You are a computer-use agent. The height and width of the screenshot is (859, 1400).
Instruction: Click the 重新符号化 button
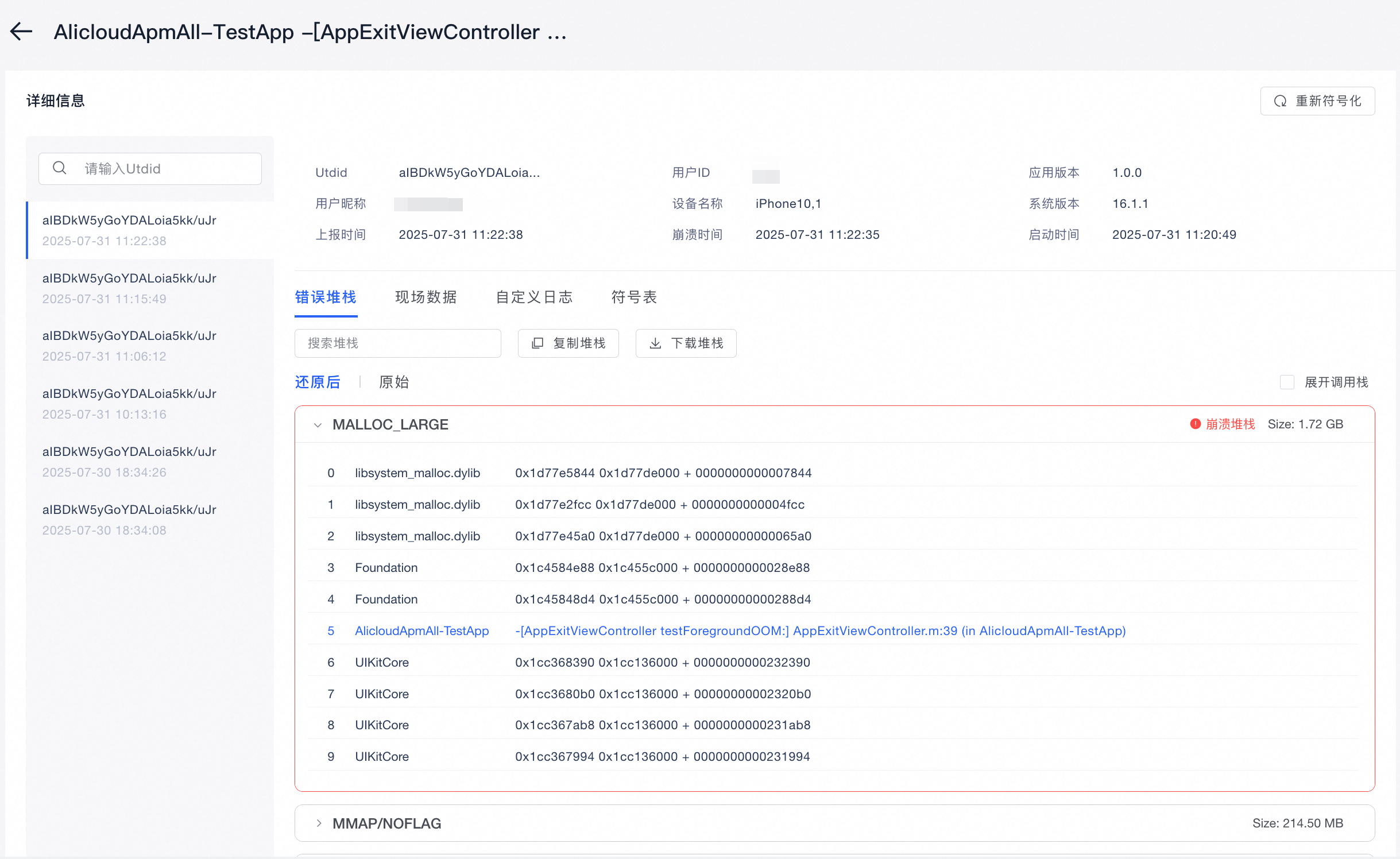click(1317, 101)
